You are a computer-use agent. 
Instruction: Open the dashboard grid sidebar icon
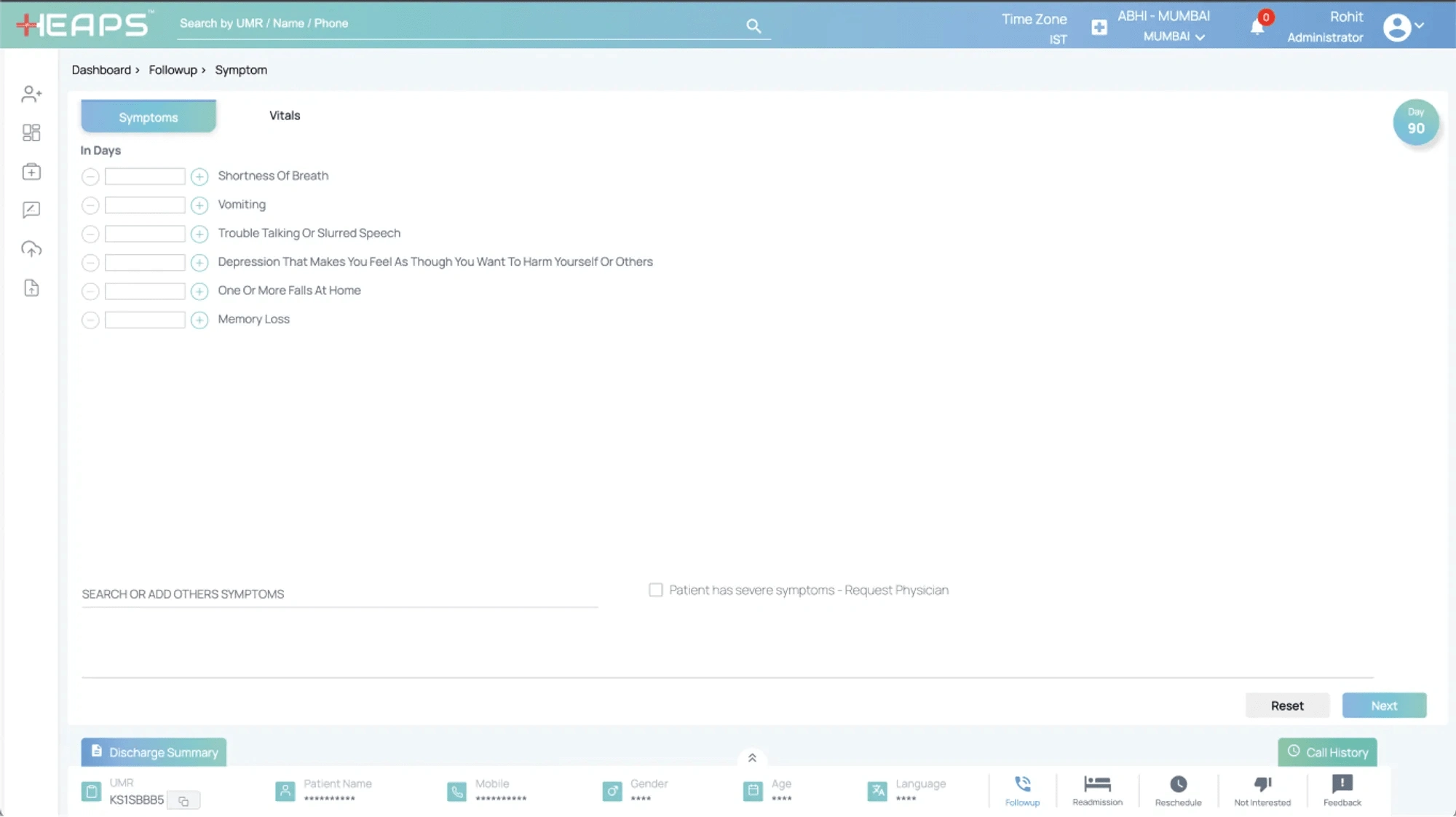(x=31, y=133)
